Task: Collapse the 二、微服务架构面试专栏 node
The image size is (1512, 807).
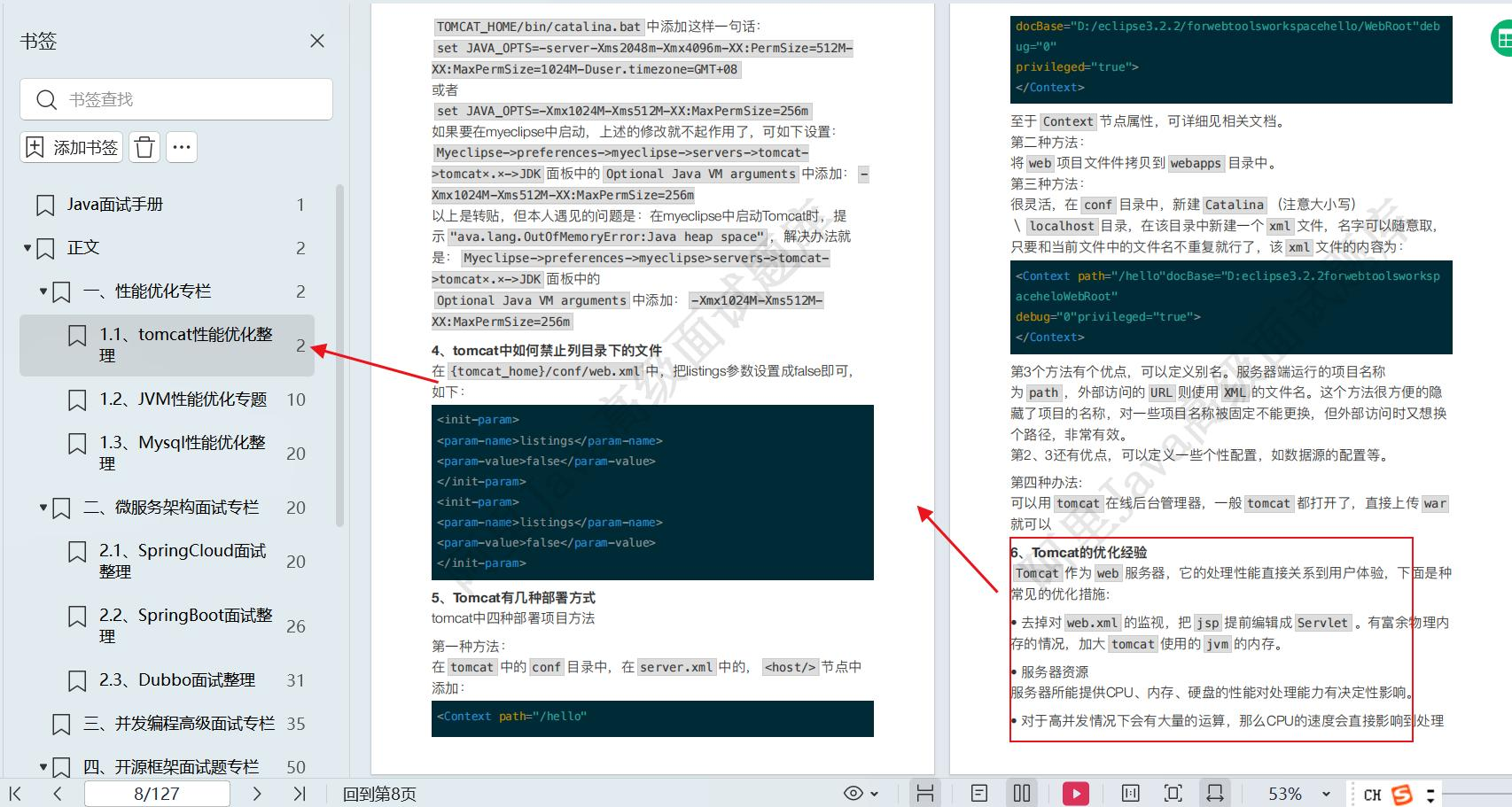Action: (43, 508)
